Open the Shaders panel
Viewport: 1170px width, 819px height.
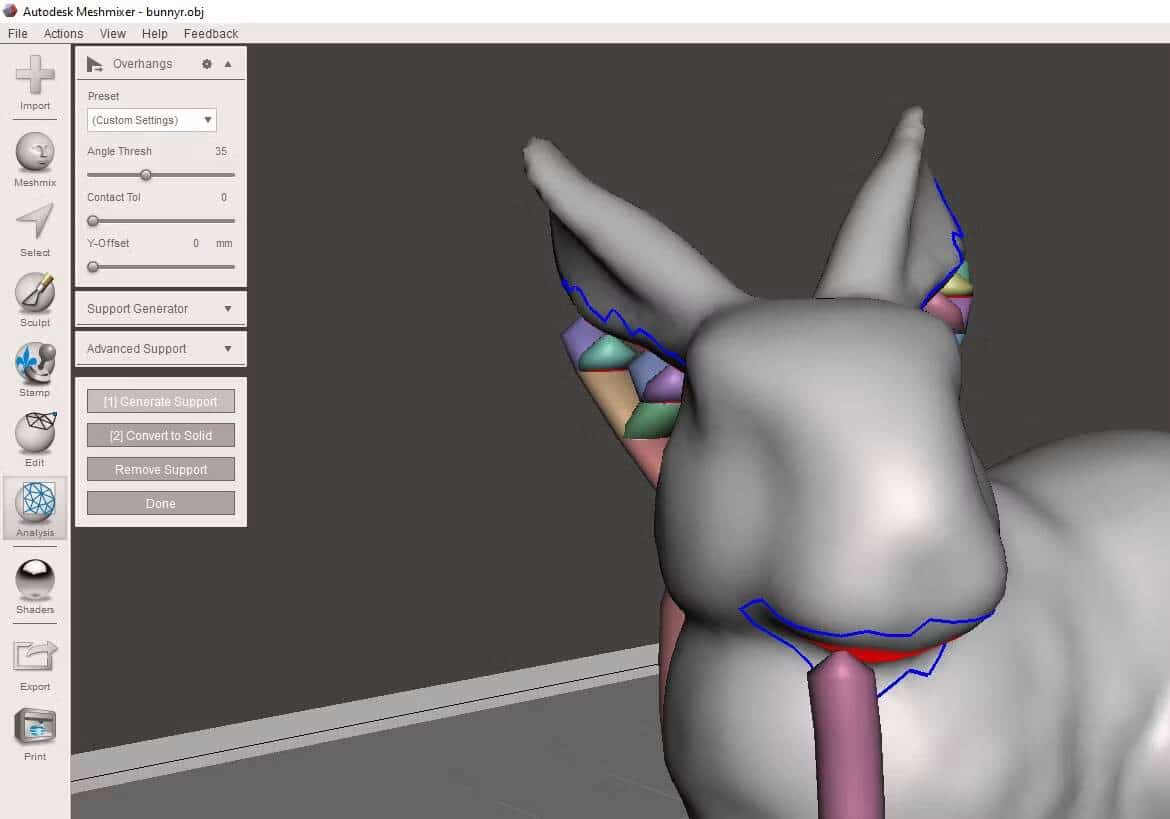pyautogui.click(x=34, y=586)
